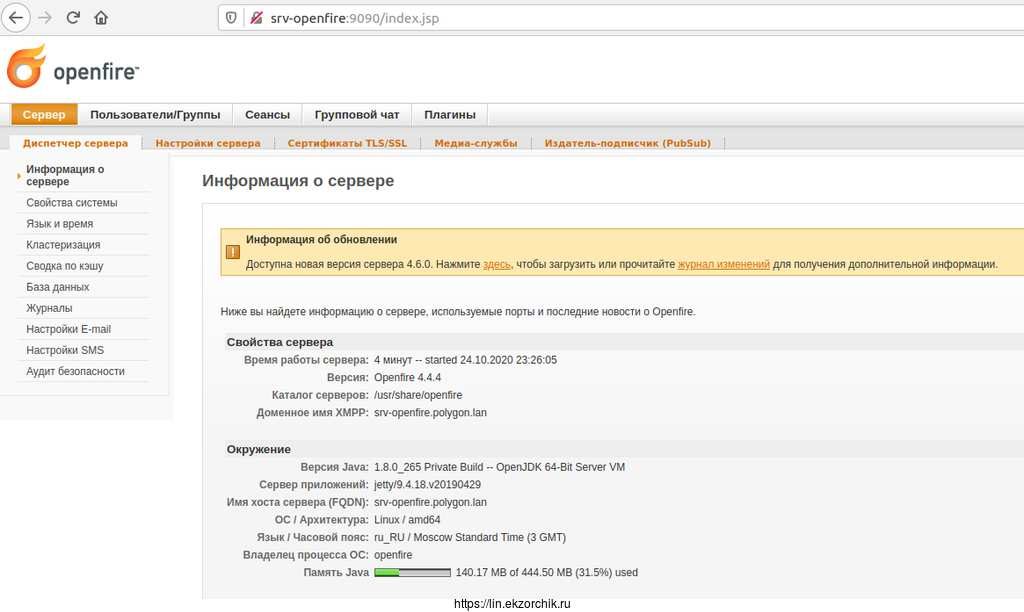Open the журнал изменений changelog link
Image resolution: width=1024 pixels, height=612 pixels.
[723, 265]
